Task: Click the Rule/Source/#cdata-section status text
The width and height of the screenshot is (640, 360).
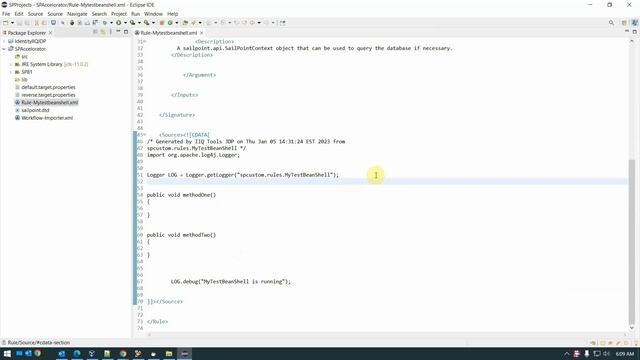Action: (x=39, y=343)
